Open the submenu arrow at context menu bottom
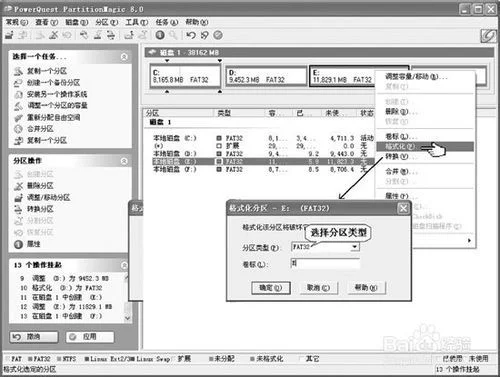This screenshot has height=377, width=500. 469,240
